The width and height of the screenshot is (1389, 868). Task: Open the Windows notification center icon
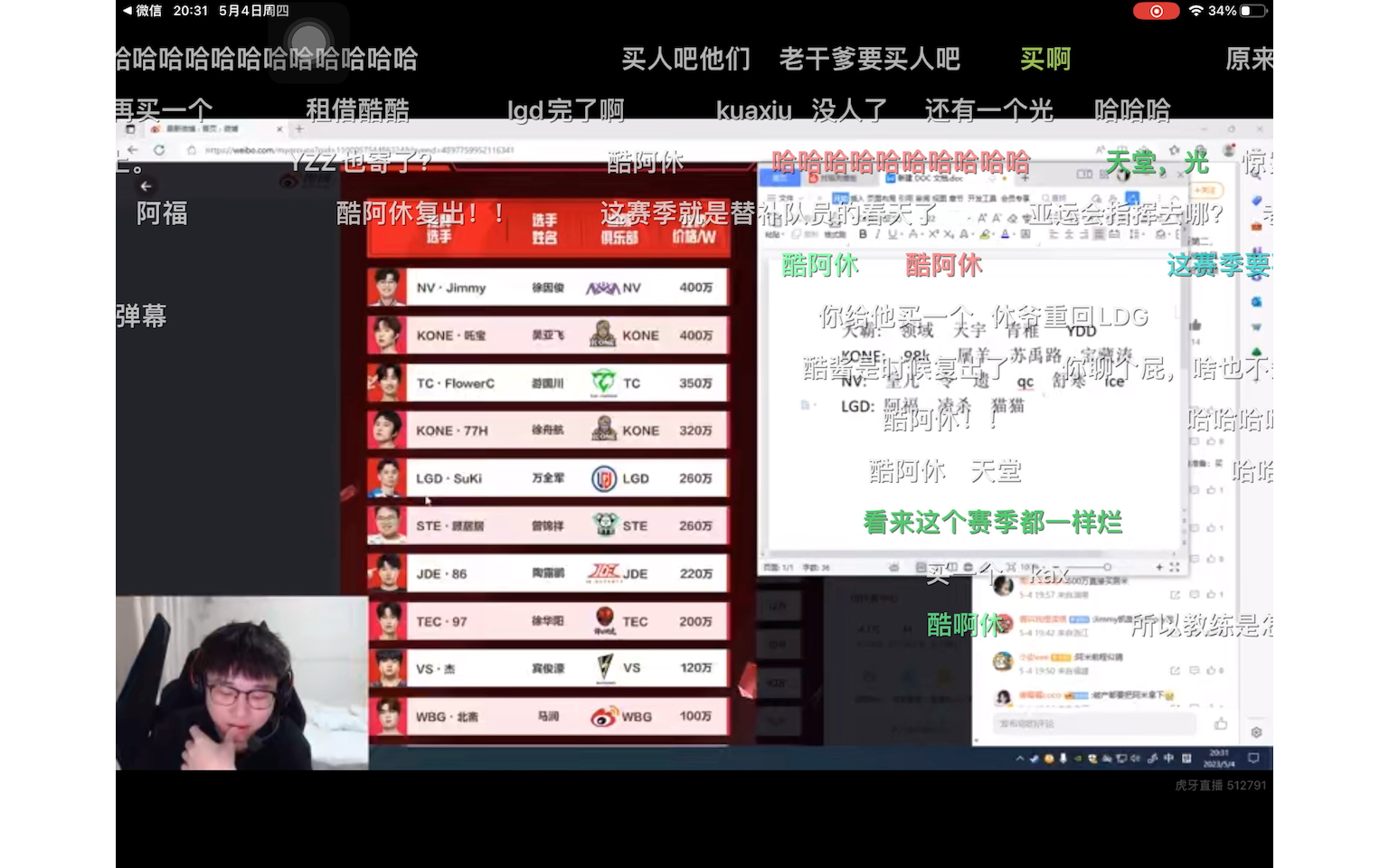coord(1253,758)
